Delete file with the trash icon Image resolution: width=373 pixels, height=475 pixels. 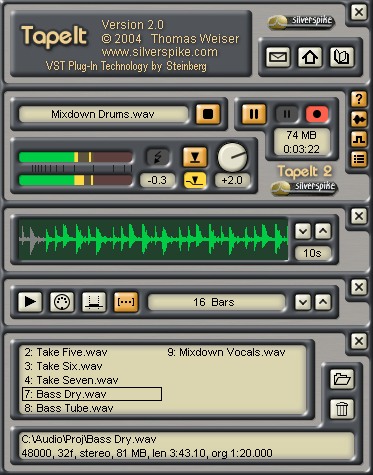coord(342,408)
